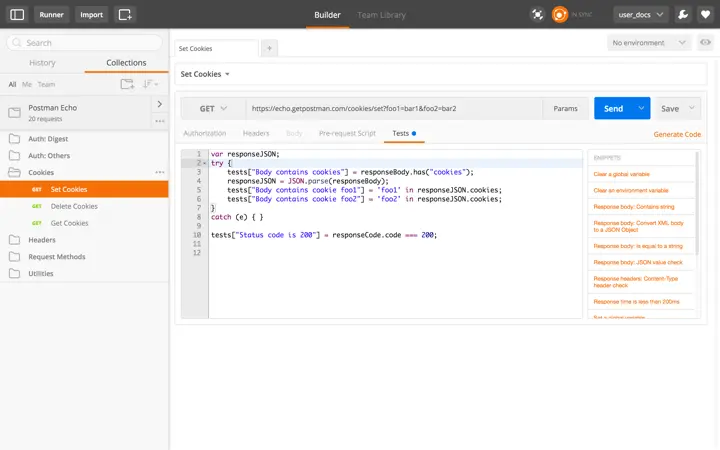Select the Set Cookies request tab
720x450 pixels.
pyautogui.click(x=216, y=48)
